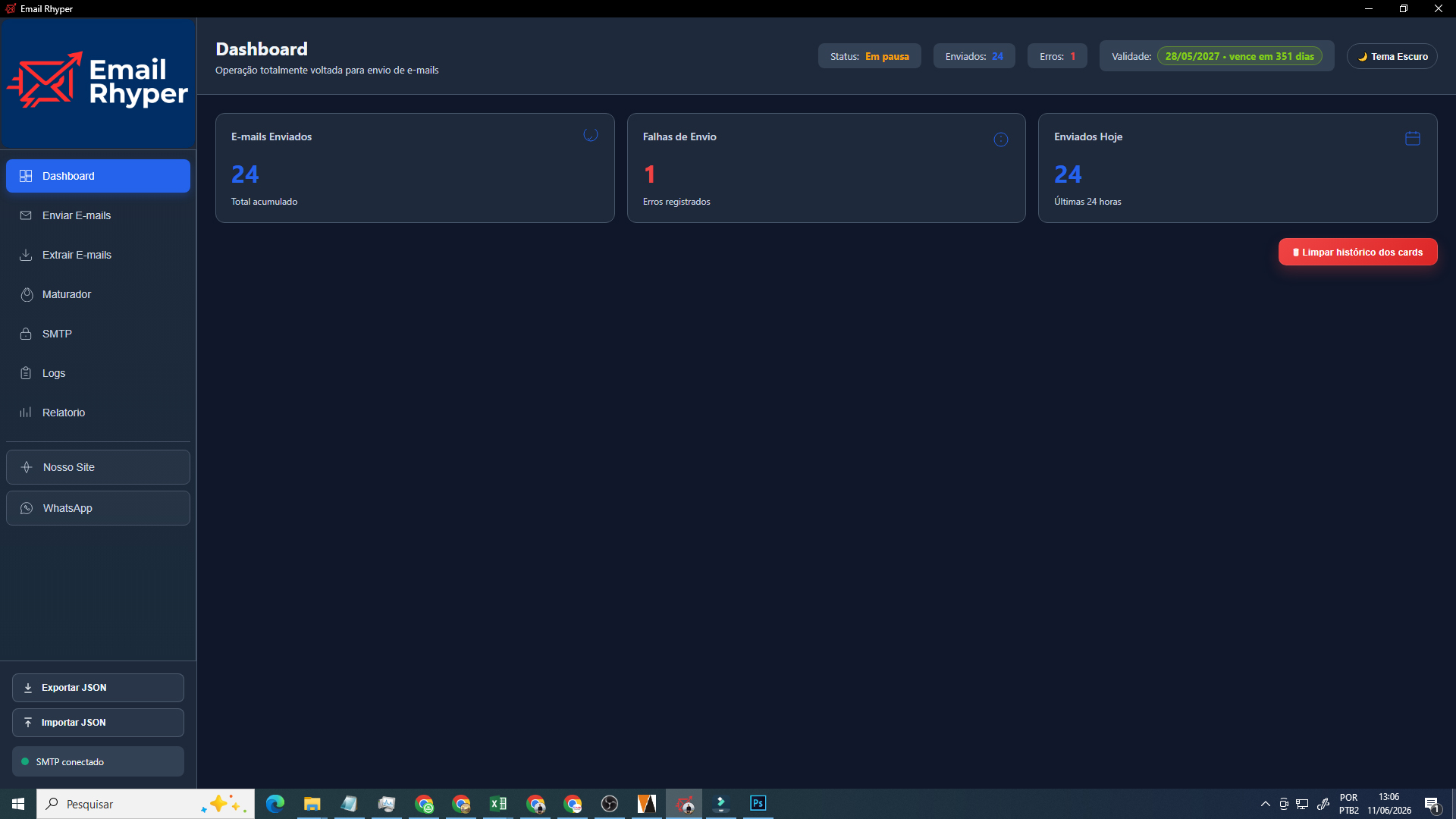The height and width of the screenshot is (819, 1456).
Task: Open the WhatsApp link button
Action: 98,508
